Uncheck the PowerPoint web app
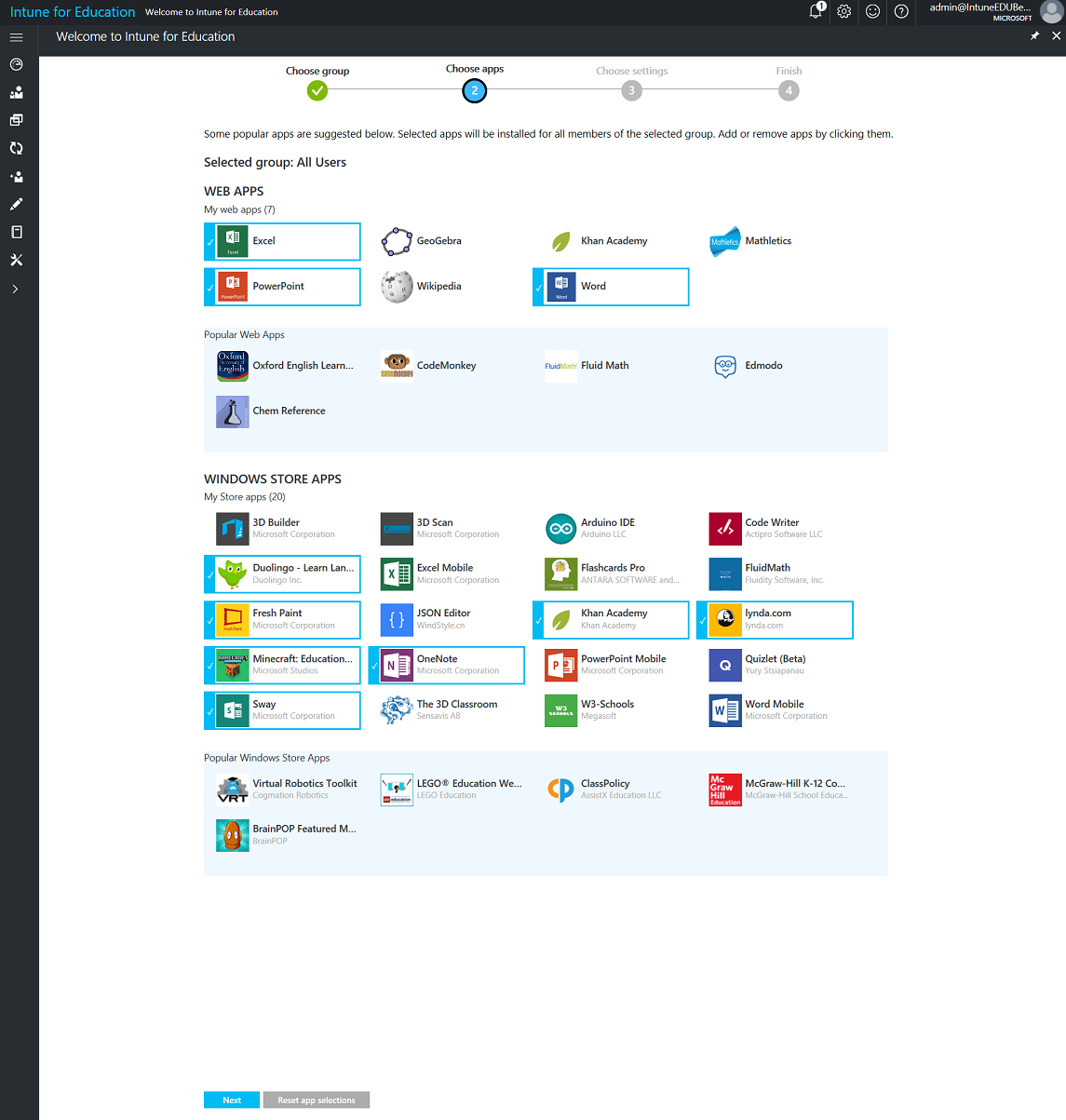The height and width of the screenshot is (1120, 1066). tap(282, 287)
